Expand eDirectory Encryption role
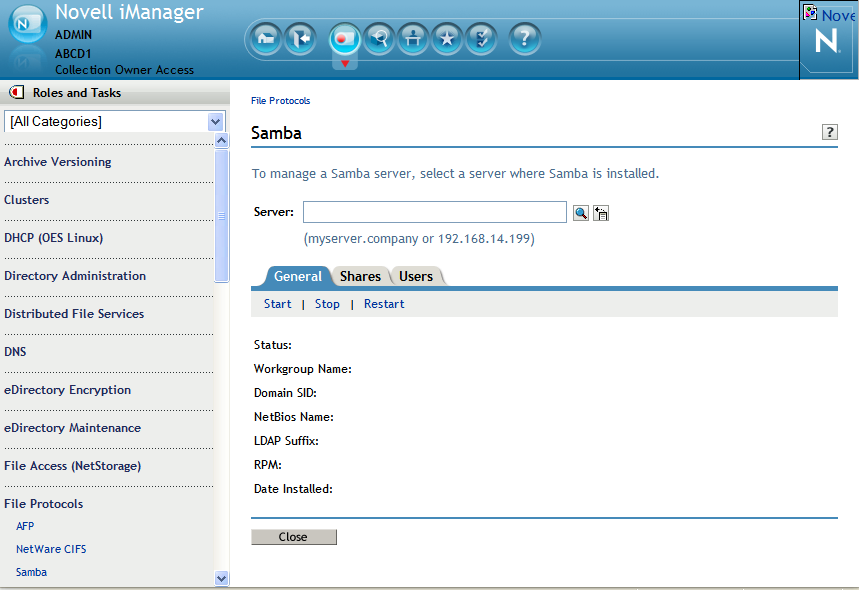The width and height of the screenshot is (859, 590). pos(67,390)
